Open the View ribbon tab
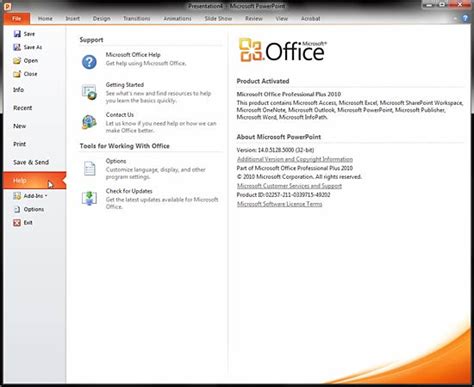Image resolution: width=474 pixels, height=387 pixels. coord(282,19)
